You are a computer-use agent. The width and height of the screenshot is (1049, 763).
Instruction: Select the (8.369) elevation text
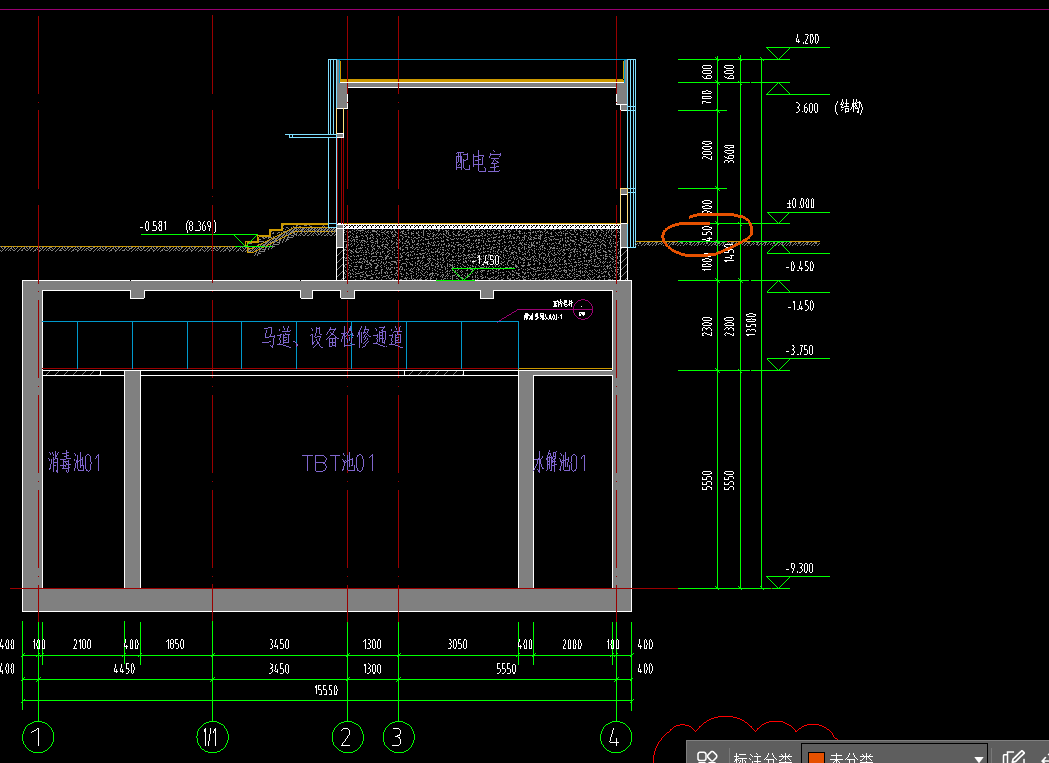(201, 226)
